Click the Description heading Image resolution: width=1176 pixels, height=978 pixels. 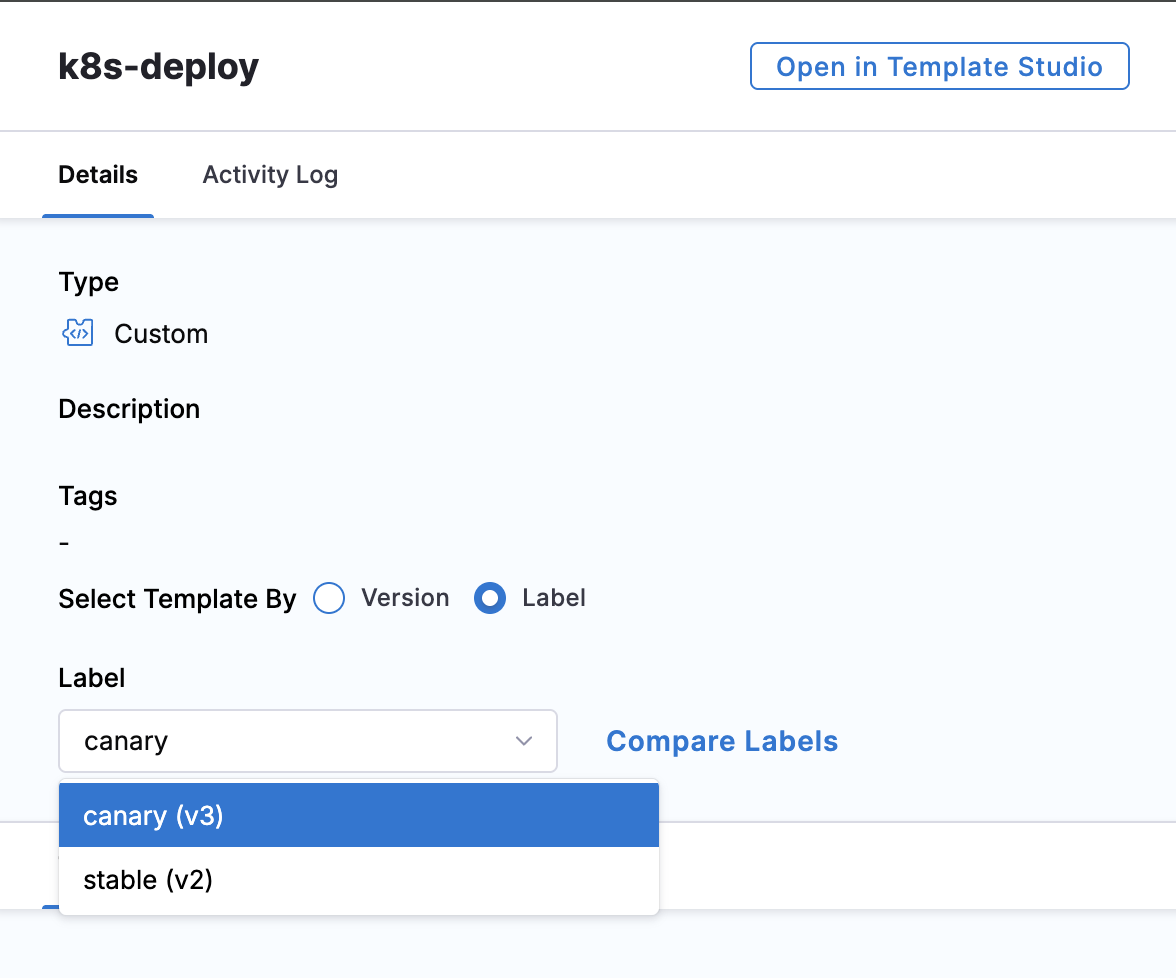(x=129, y=410)
